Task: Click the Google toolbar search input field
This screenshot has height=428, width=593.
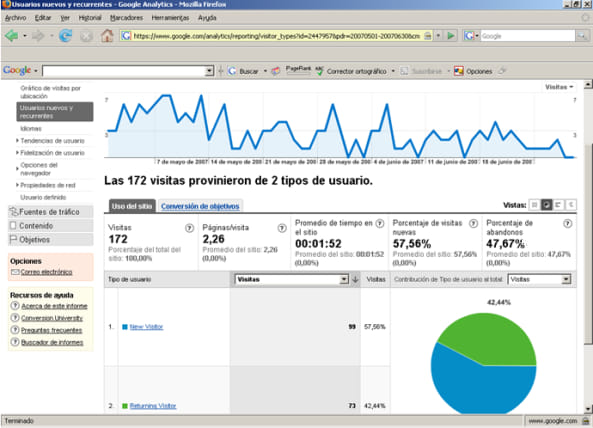Action: coord(124,71)
